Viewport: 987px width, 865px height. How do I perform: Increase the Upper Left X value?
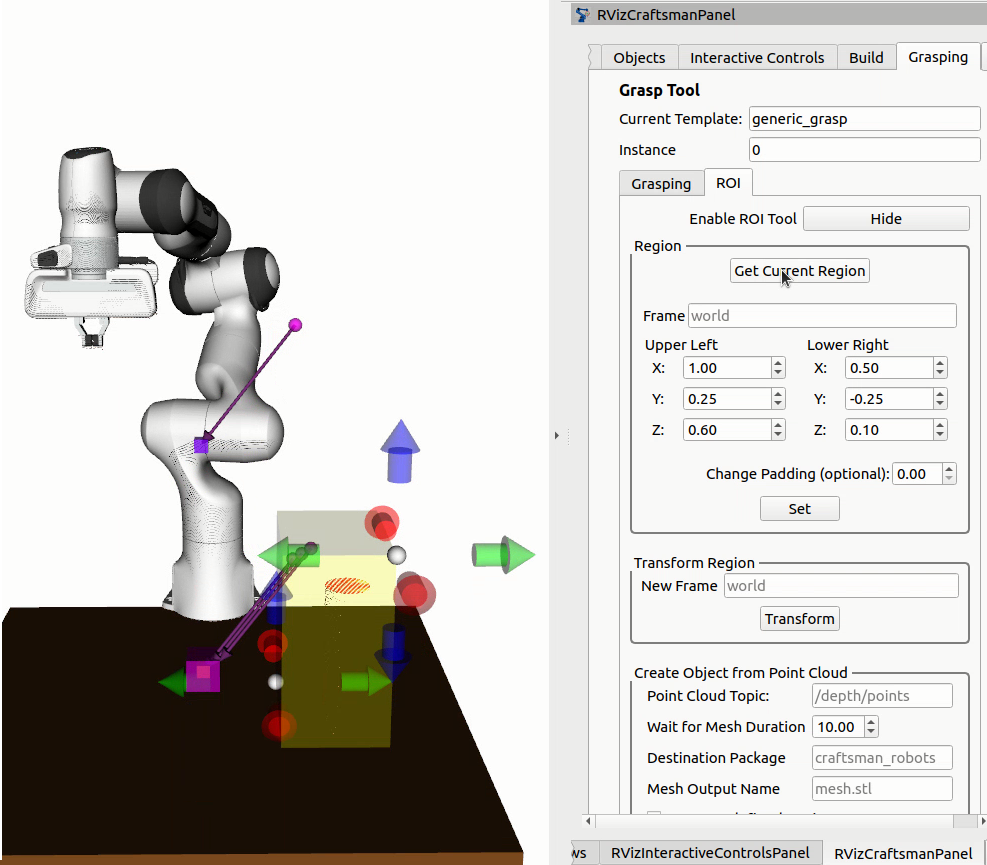[778, 362]
